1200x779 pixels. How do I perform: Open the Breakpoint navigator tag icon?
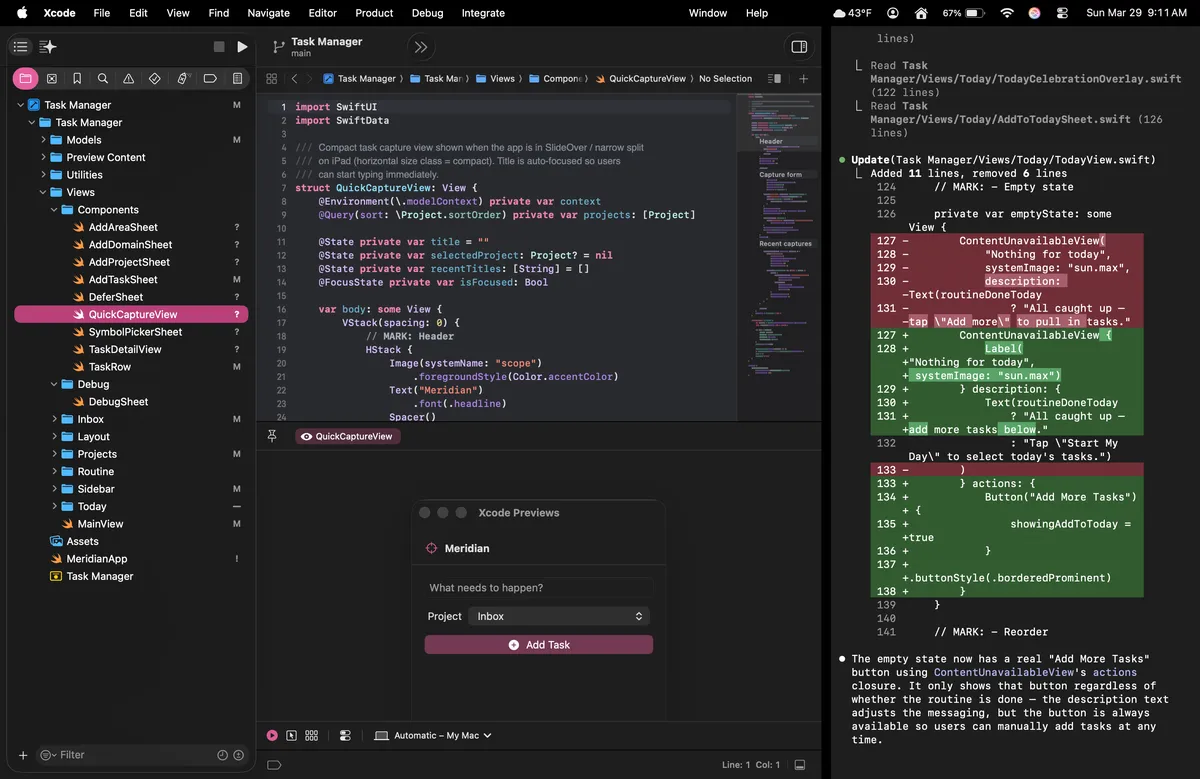point(210,79)
